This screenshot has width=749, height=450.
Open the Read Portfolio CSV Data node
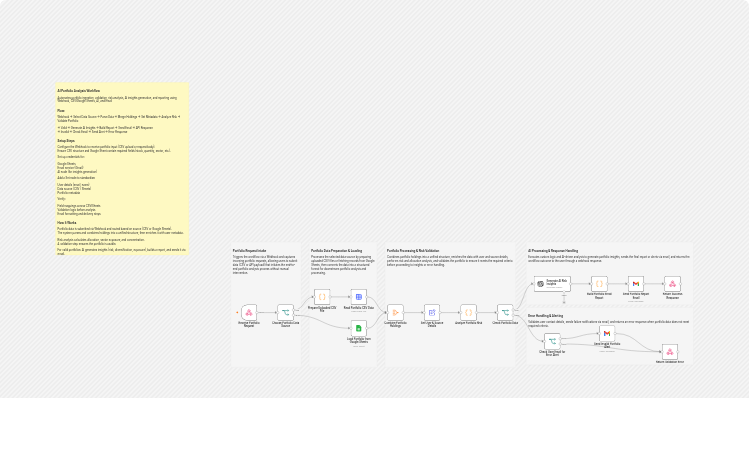pyautogui.click(x=359, y=297)
